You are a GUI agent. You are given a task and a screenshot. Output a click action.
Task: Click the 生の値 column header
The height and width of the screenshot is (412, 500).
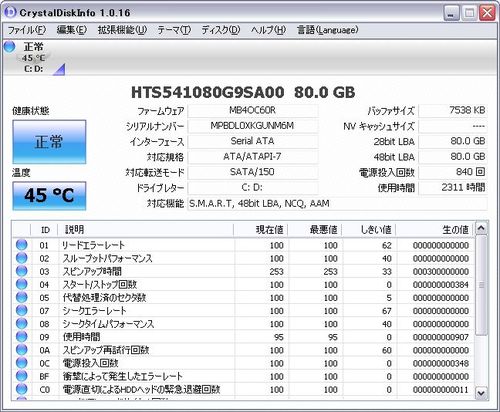[434, 230]
